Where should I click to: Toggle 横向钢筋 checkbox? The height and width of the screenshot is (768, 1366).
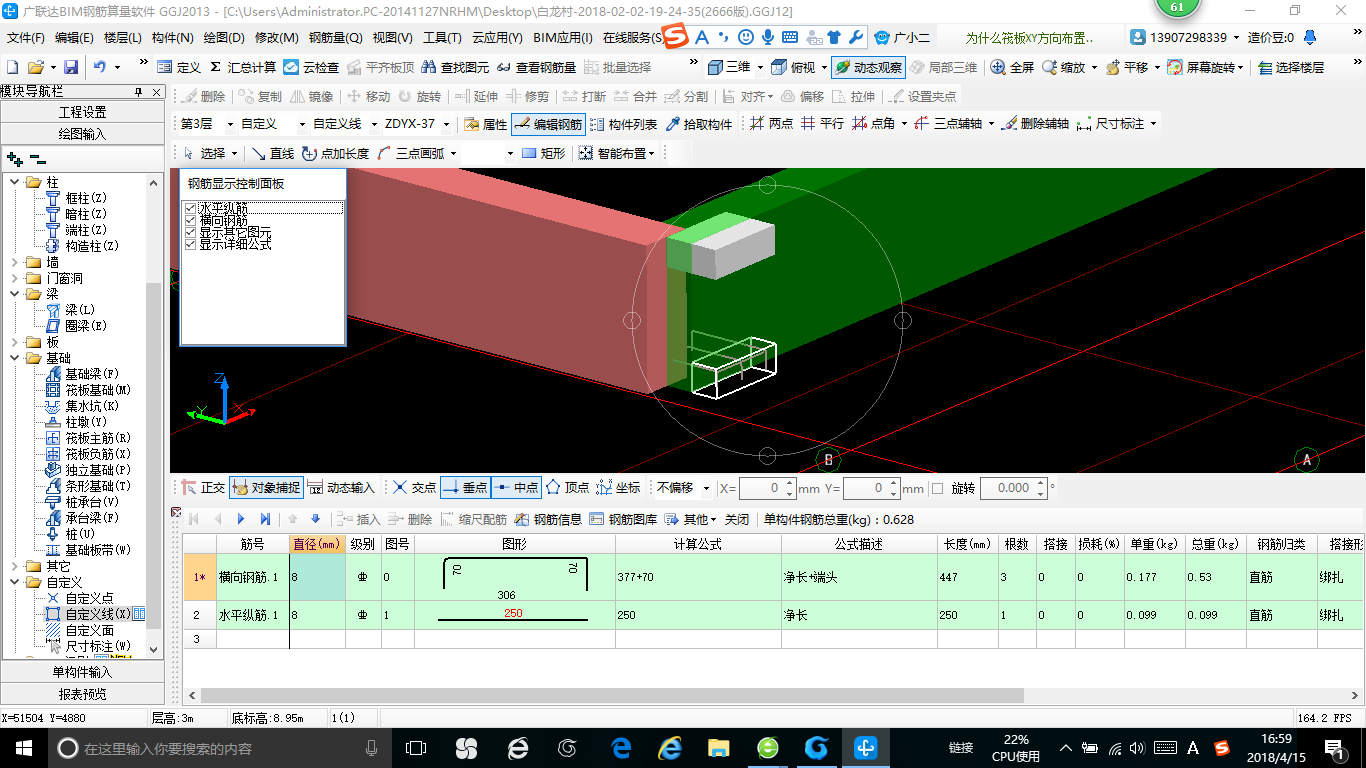pyautogui.click(x=191, y=220)
